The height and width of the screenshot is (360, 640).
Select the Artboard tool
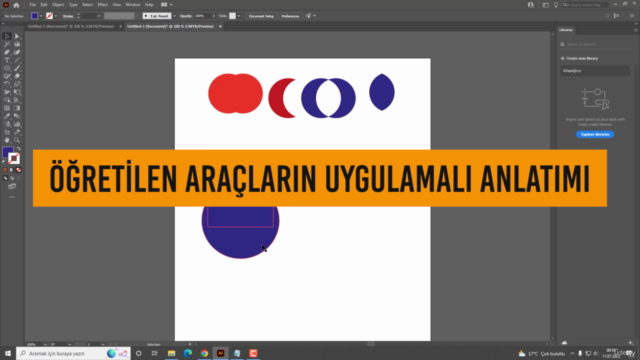(7, 132)
